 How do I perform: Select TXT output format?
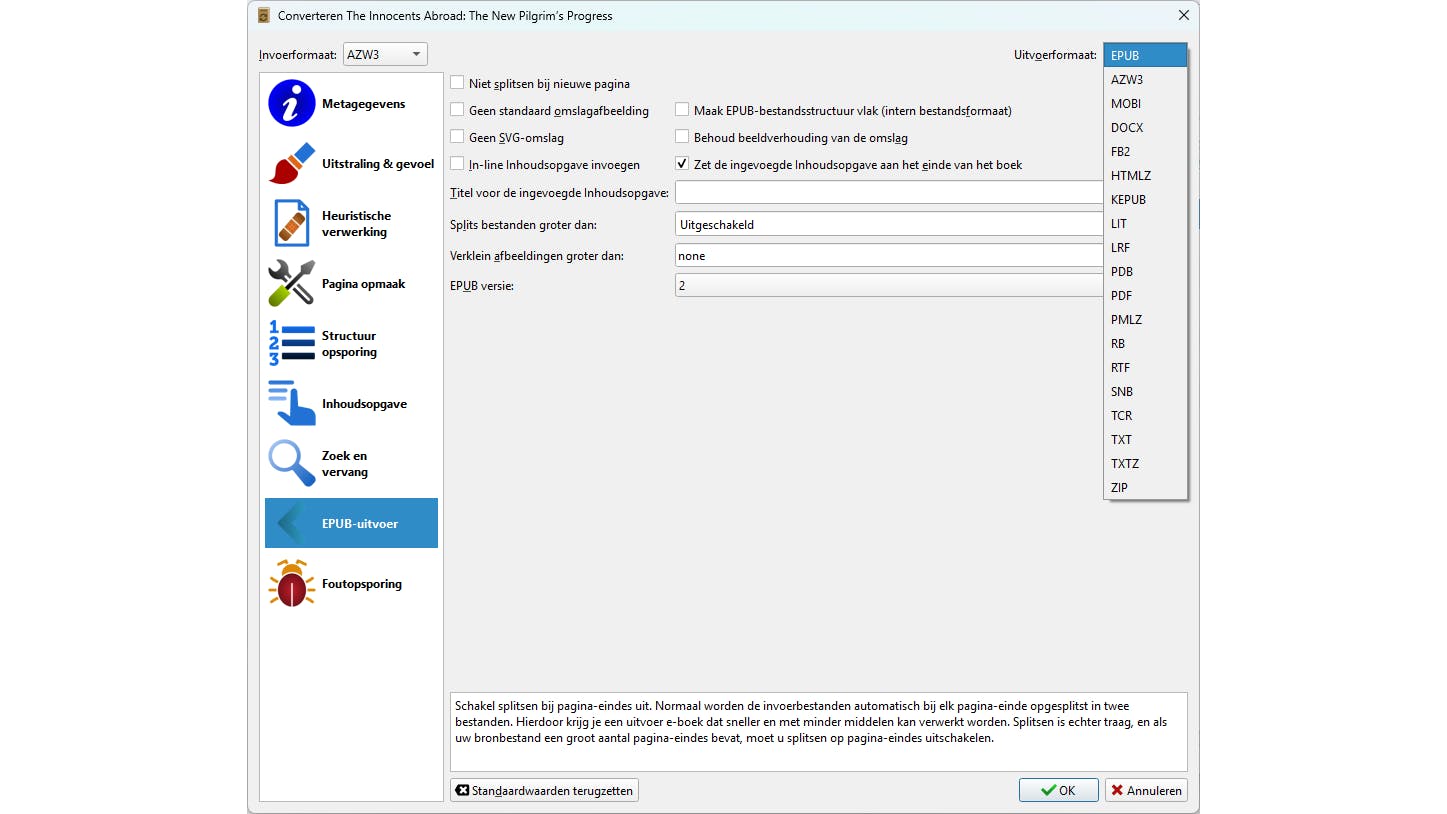click(x=1145, y=440)
